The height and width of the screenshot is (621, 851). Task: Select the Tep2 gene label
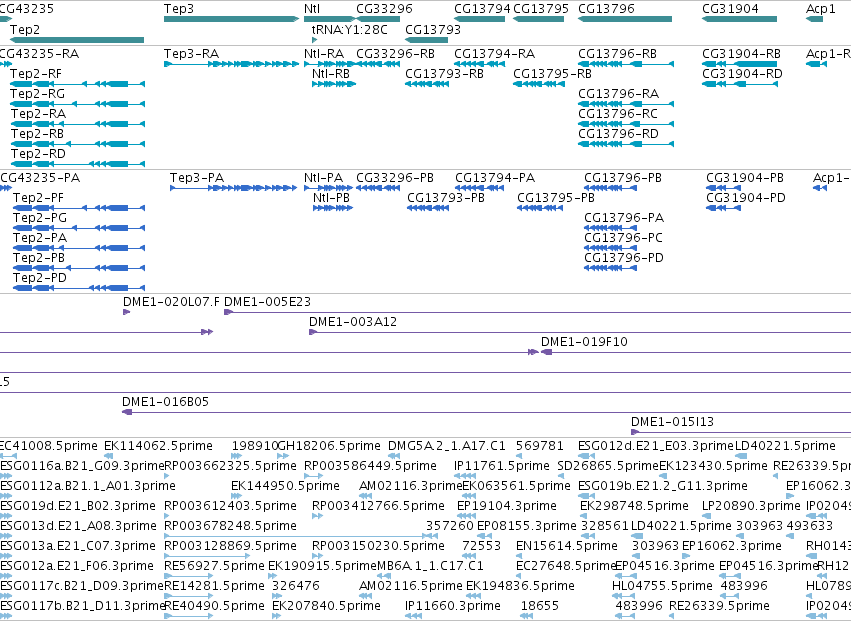click(24, 29)
